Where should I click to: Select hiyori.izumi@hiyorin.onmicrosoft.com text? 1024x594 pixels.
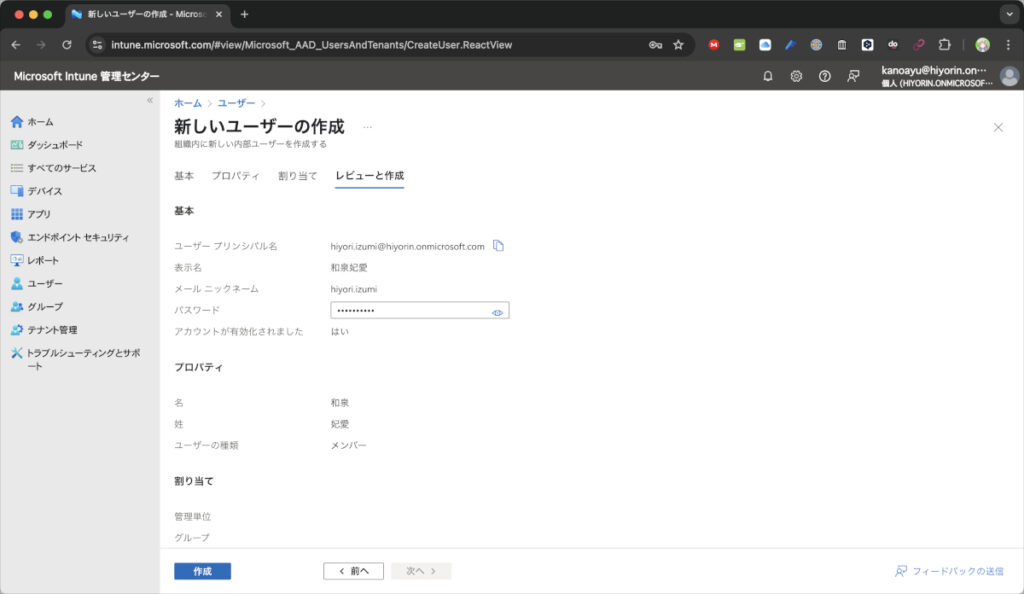(x=408, y=247)
